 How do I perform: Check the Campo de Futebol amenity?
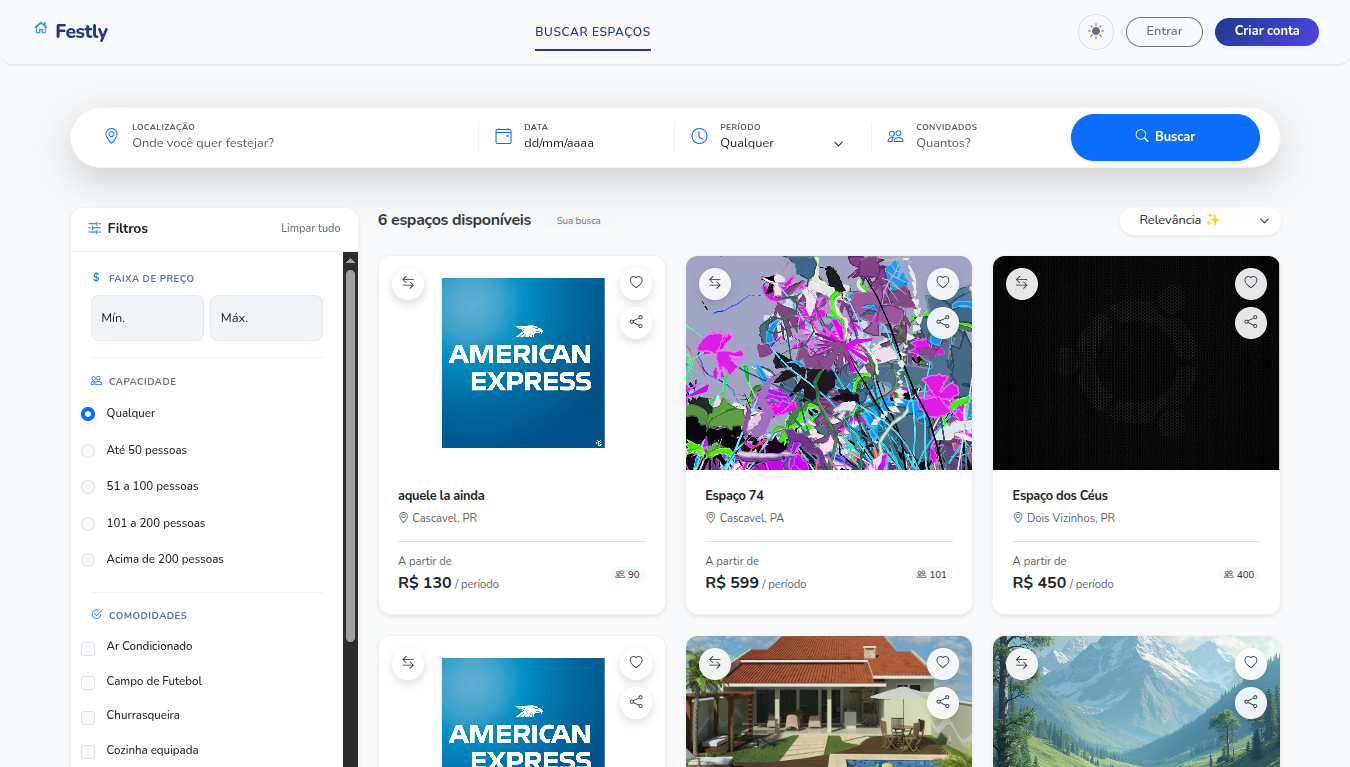tap(88, 682)
